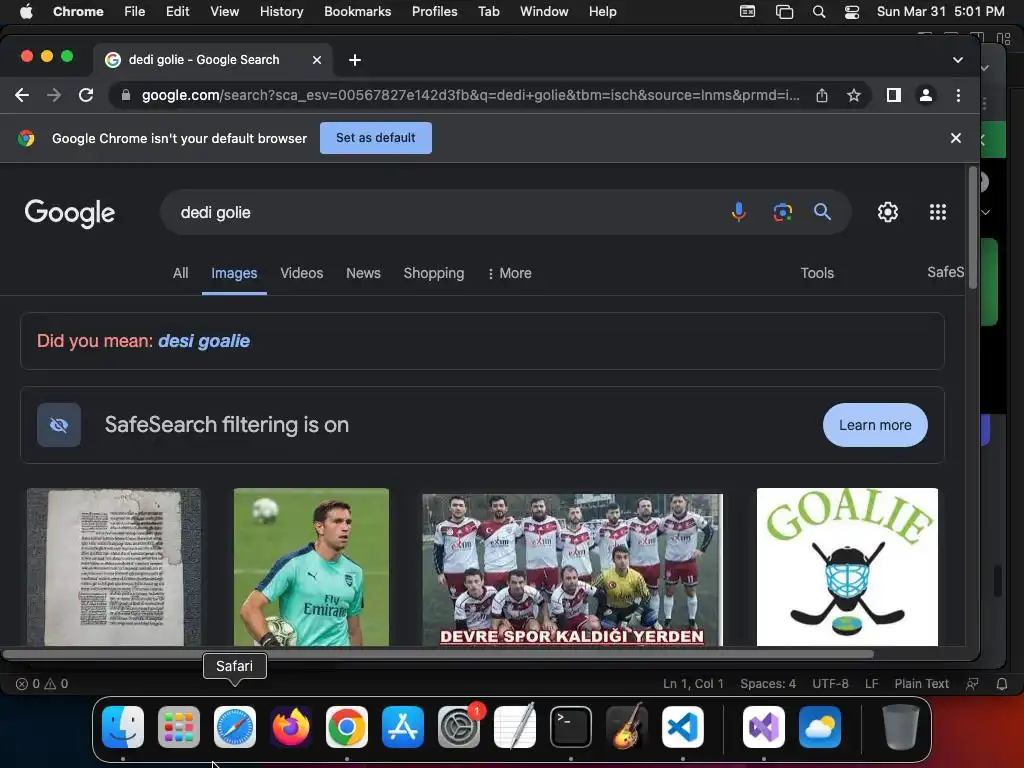Open the GOALIE hockey mask logo image
The image size is (1024, 768).
(x=847, y=567)
